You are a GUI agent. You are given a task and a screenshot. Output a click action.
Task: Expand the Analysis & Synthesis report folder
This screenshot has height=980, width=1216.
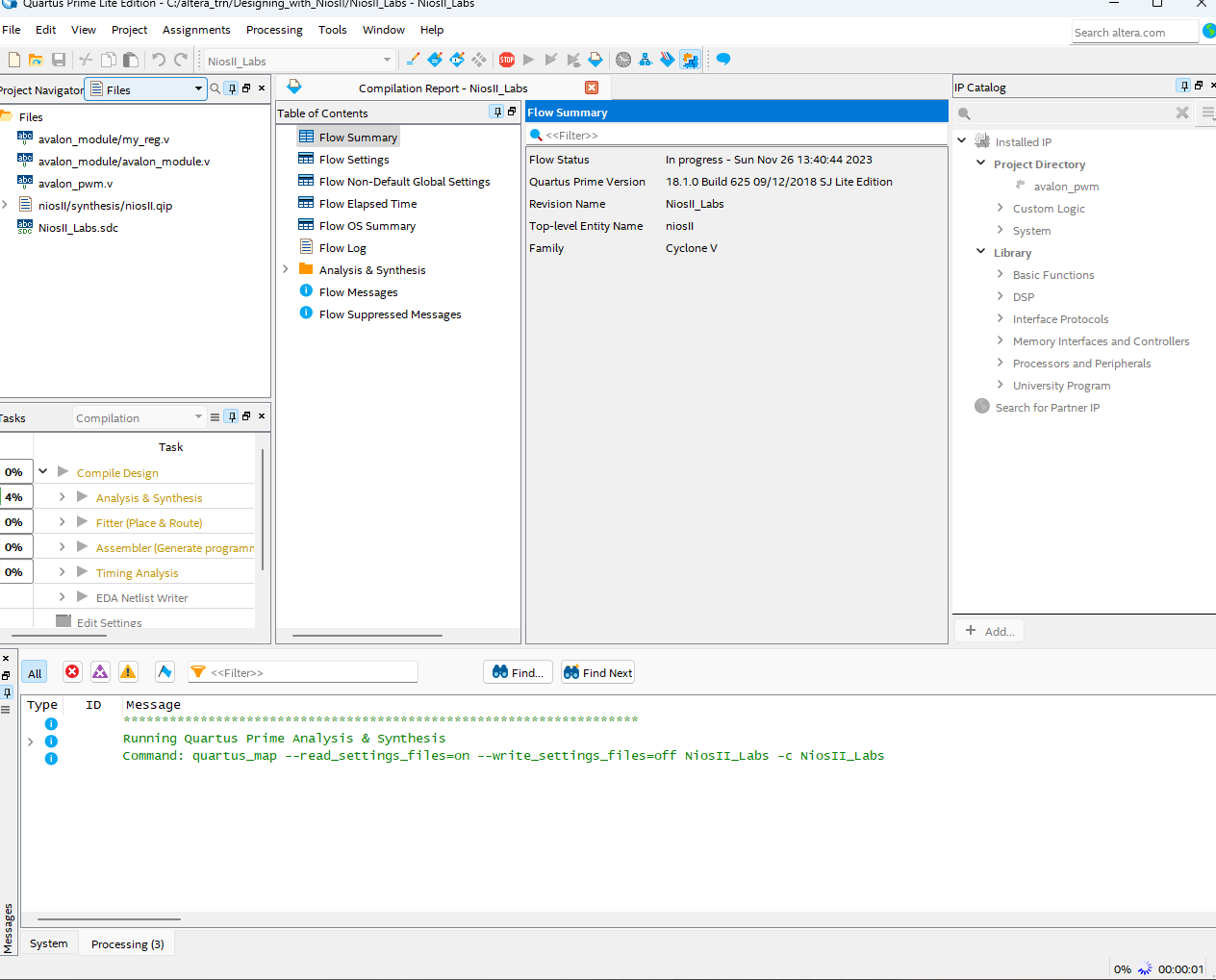click(286, 269)
